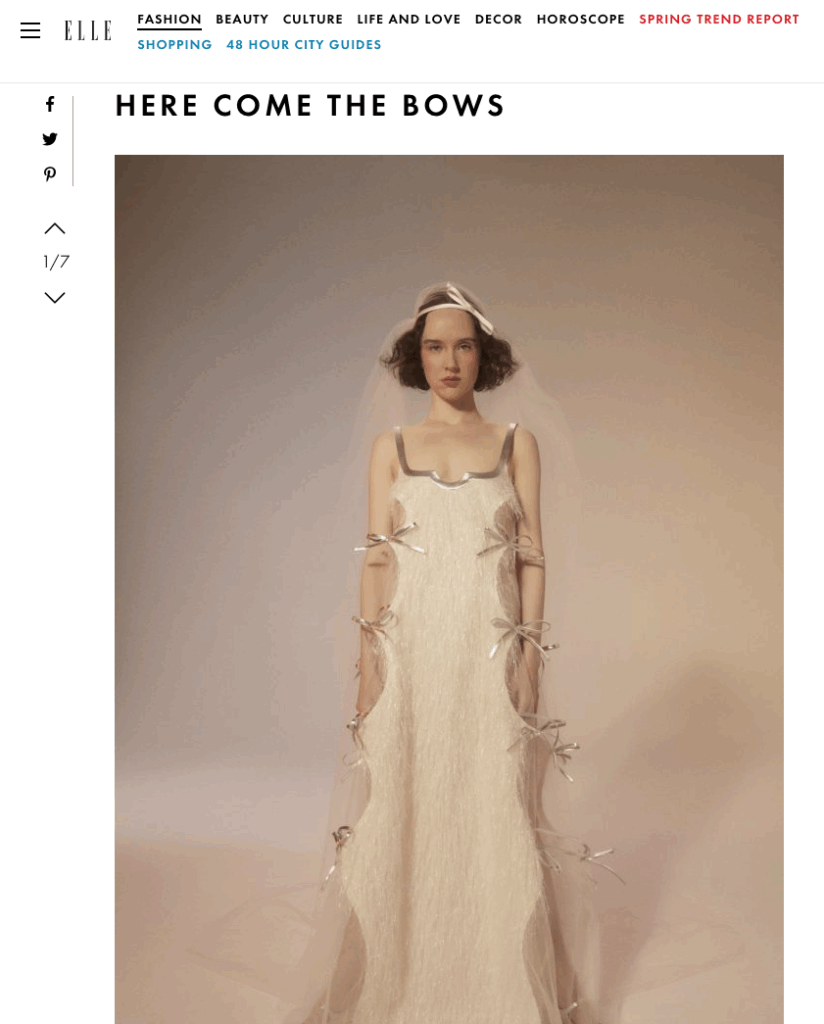Open the Fashion section
Image resolution: width=824 pixels, height=1024 pixels.
click(169, 20)
